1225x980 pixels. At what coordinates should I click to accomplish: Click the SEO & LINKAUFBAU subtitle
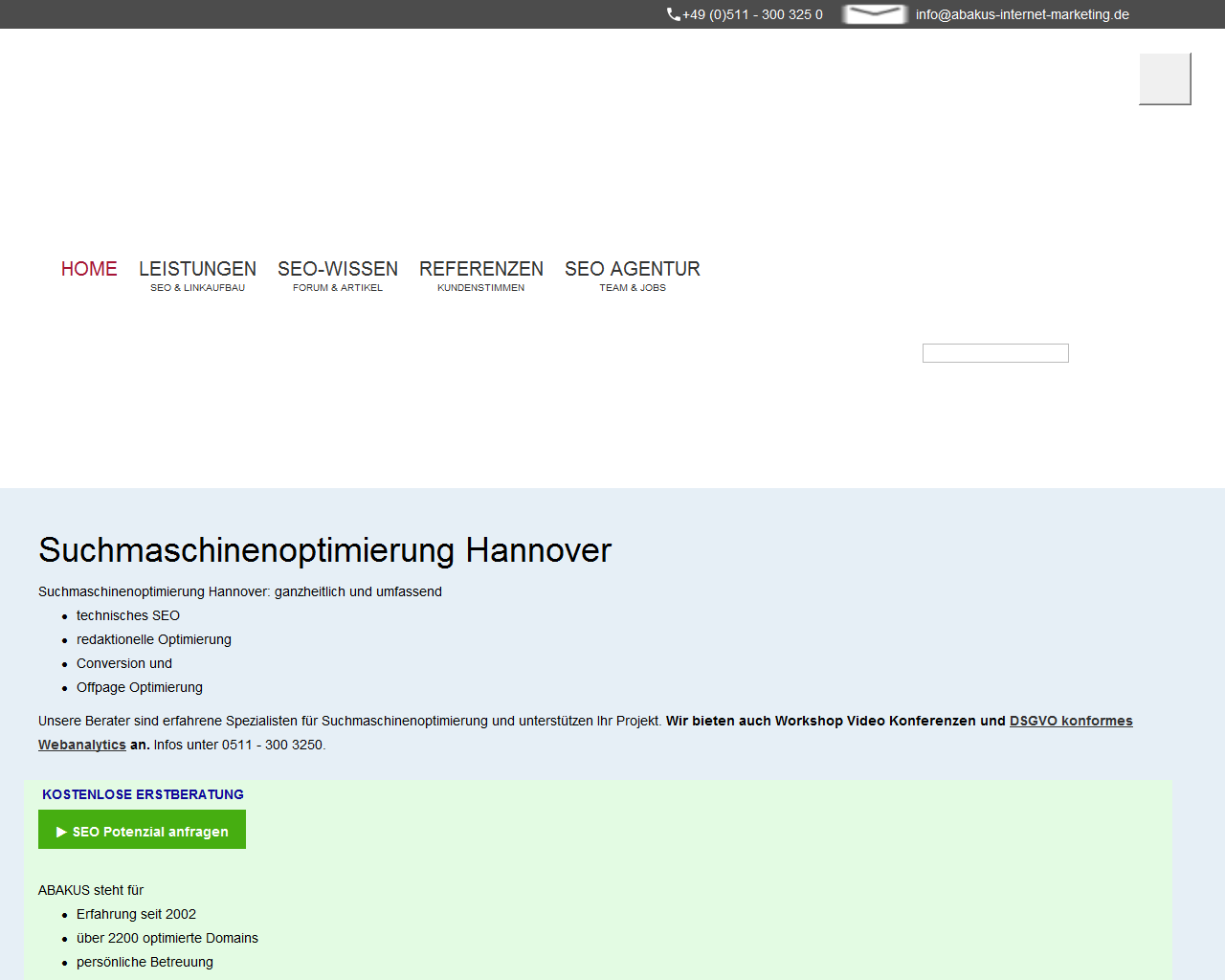tap(197, 288)
